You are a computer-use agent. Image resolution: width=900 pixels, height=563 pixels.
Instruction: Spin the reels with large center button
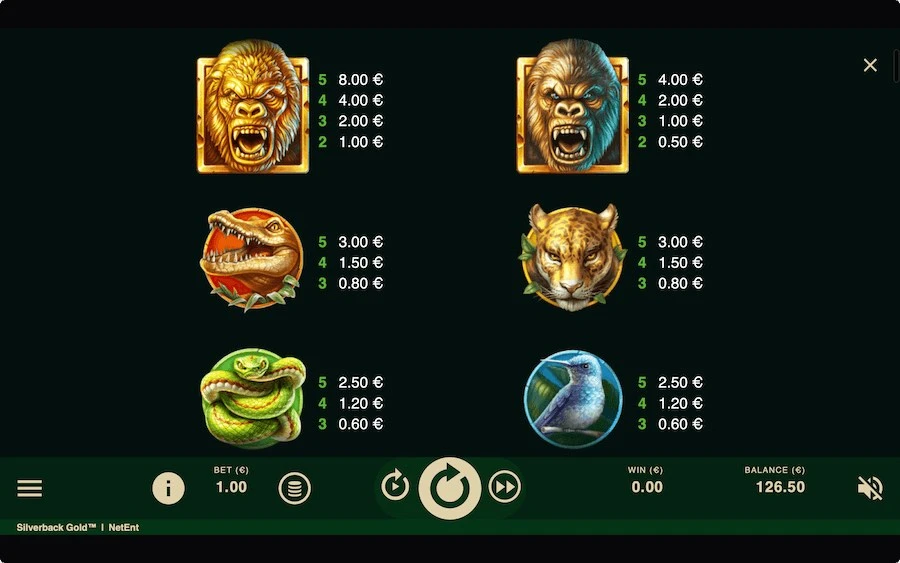449,488
